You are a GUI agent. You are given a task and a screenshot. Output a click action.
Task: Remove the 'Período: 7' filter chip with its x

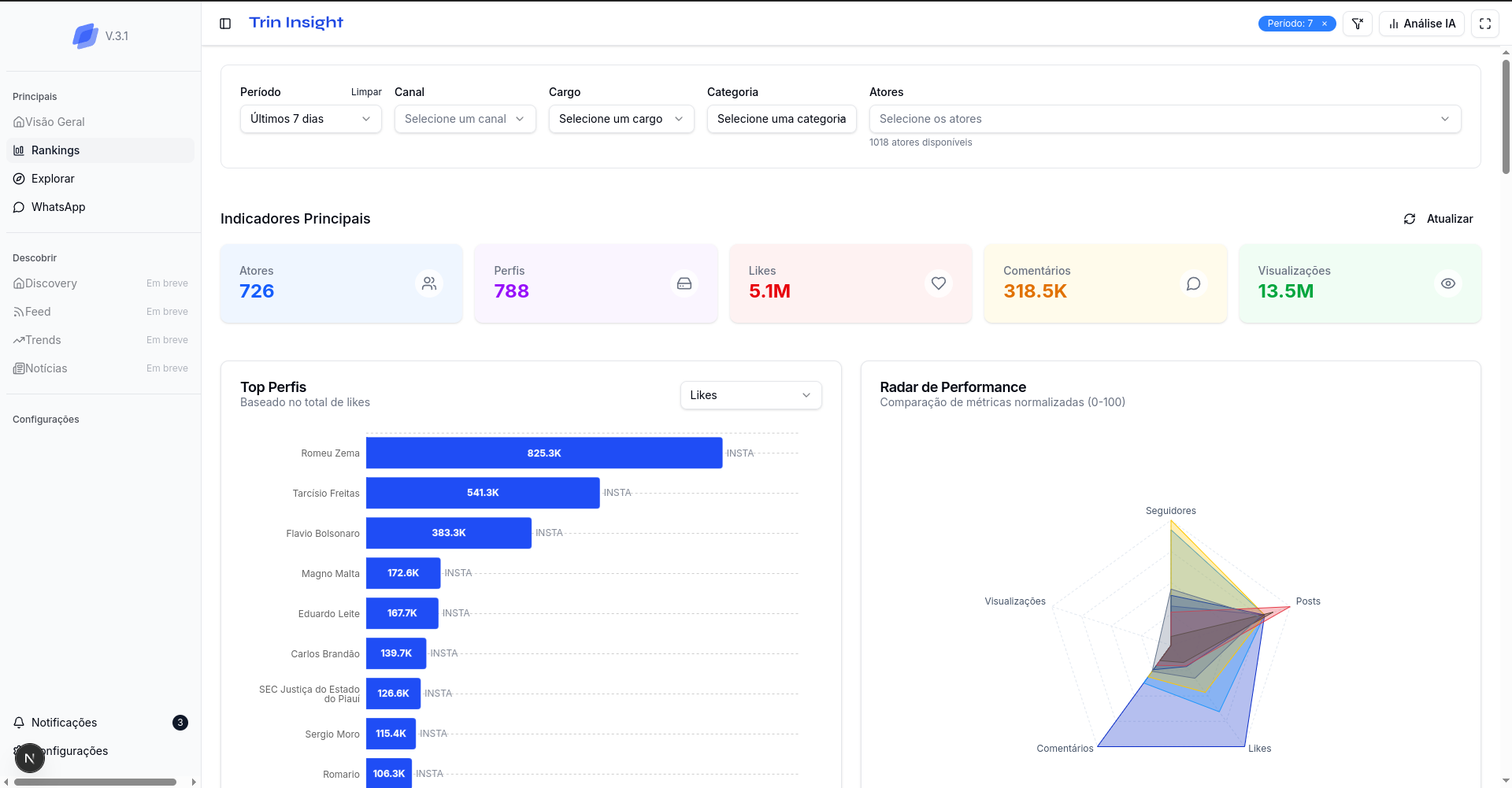point(1326,24)
